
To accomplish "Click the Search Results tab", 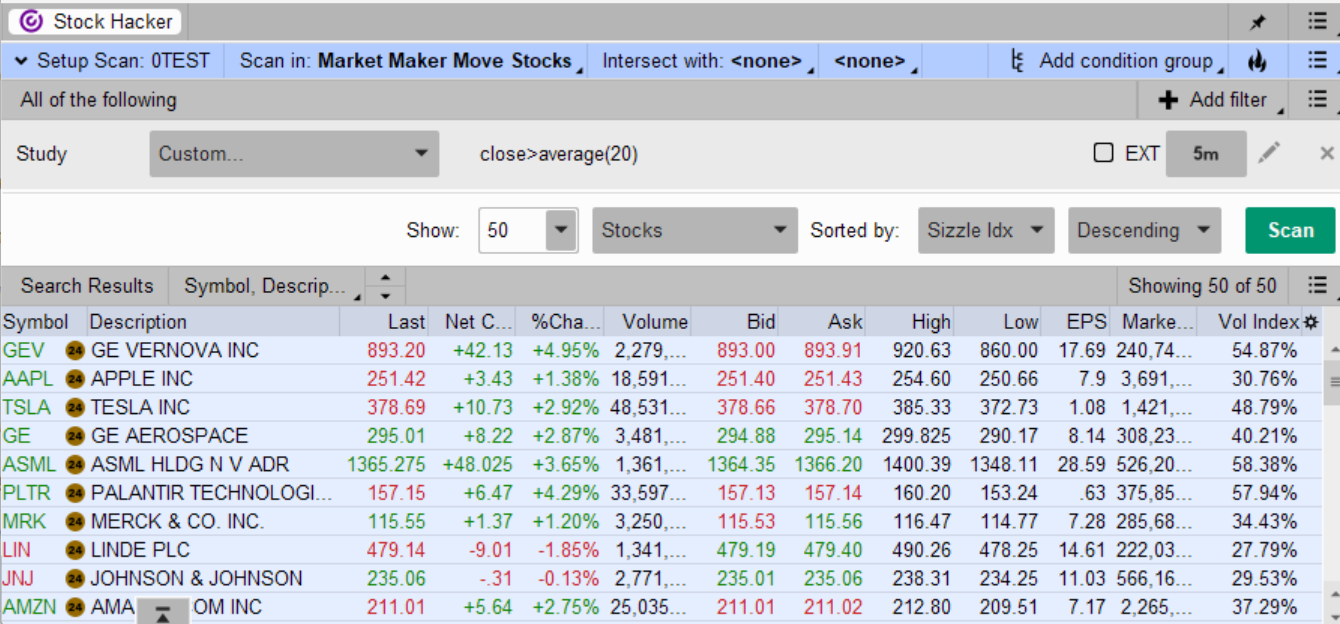I will click(x=87, y=286).
